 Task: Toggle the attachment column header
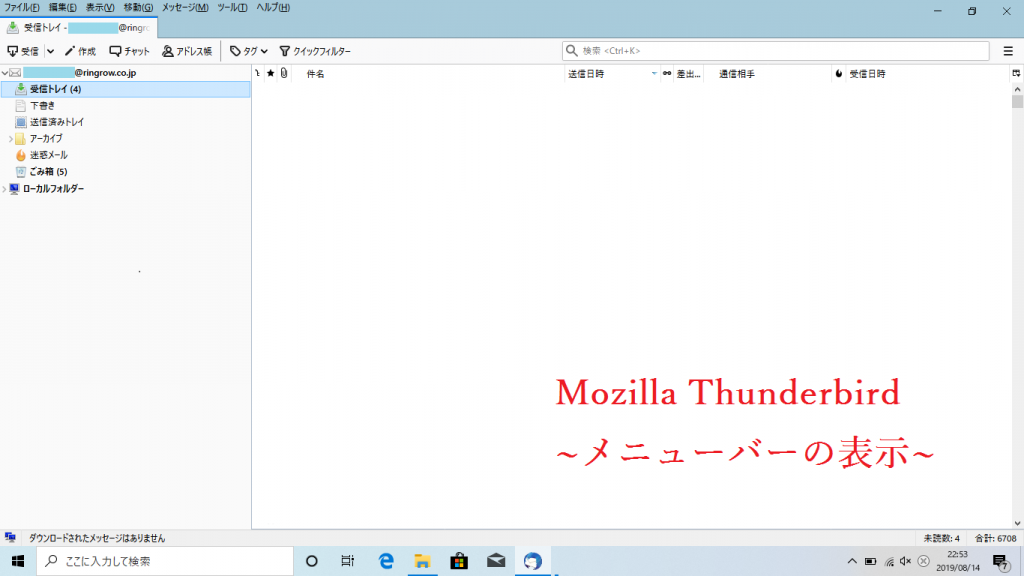pyautogui.click(x=283, y=73)
